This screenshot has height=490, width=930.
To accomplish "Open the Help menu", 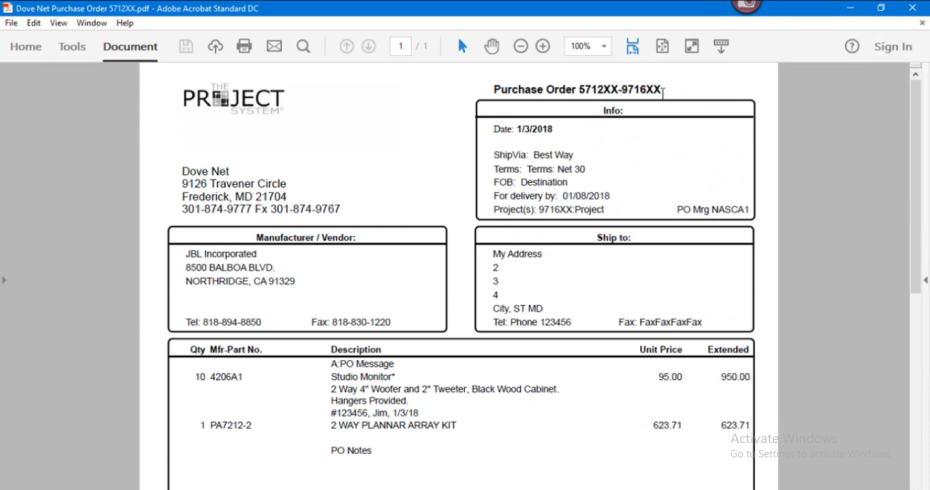I will coord(125,23).
